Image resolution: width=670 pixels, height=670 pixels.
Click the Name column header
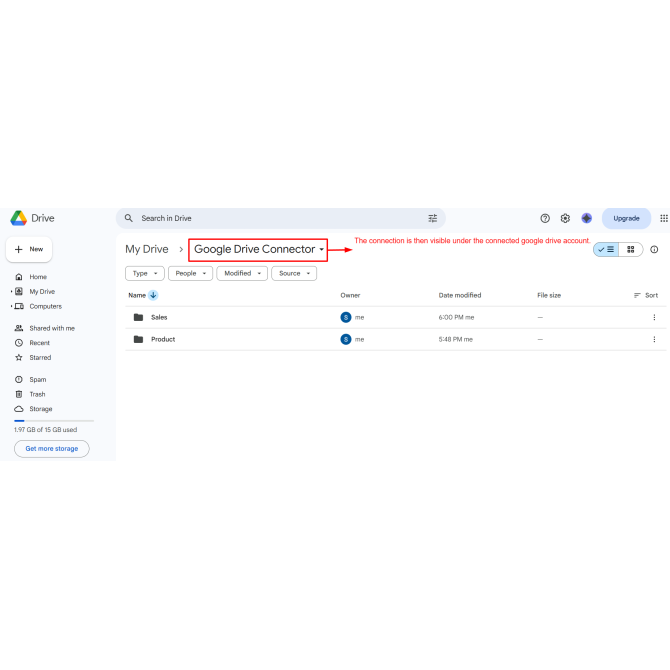point(137,295)
